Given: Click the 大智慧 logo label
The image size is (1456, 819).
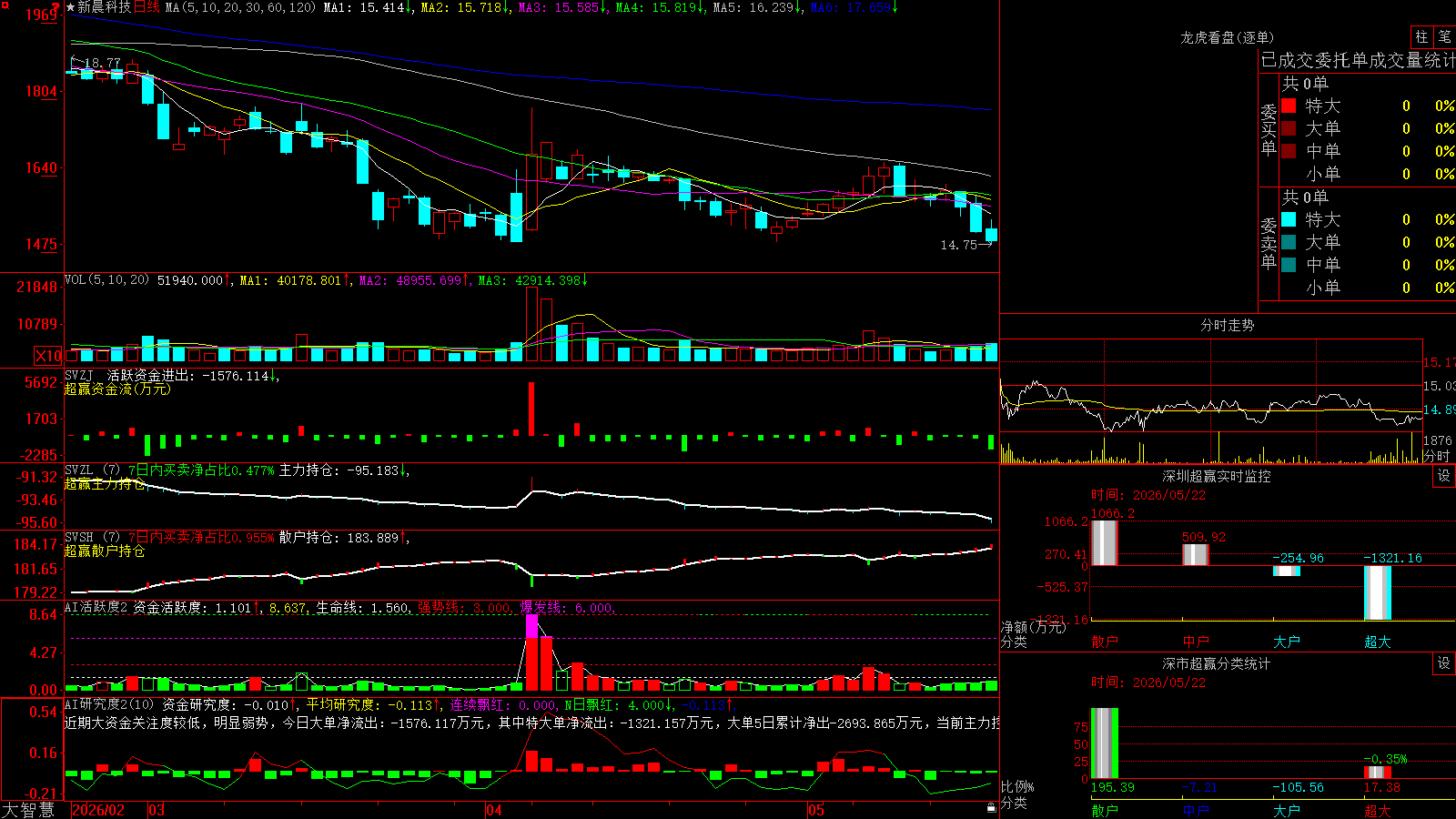Looking at the screenshot, I should click(27, 810).
